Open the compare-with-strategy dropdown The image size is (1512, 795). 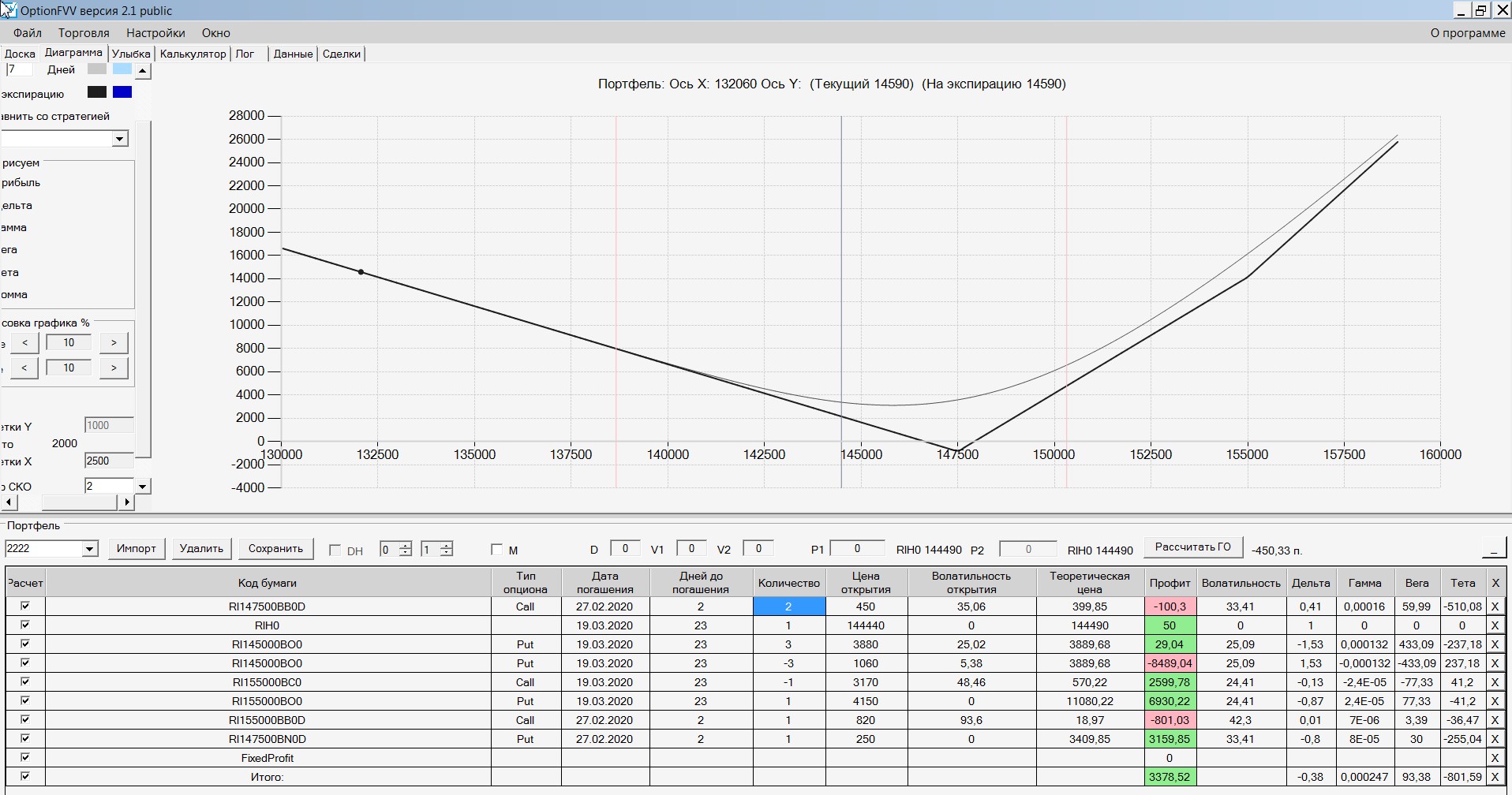click(120, 139)
